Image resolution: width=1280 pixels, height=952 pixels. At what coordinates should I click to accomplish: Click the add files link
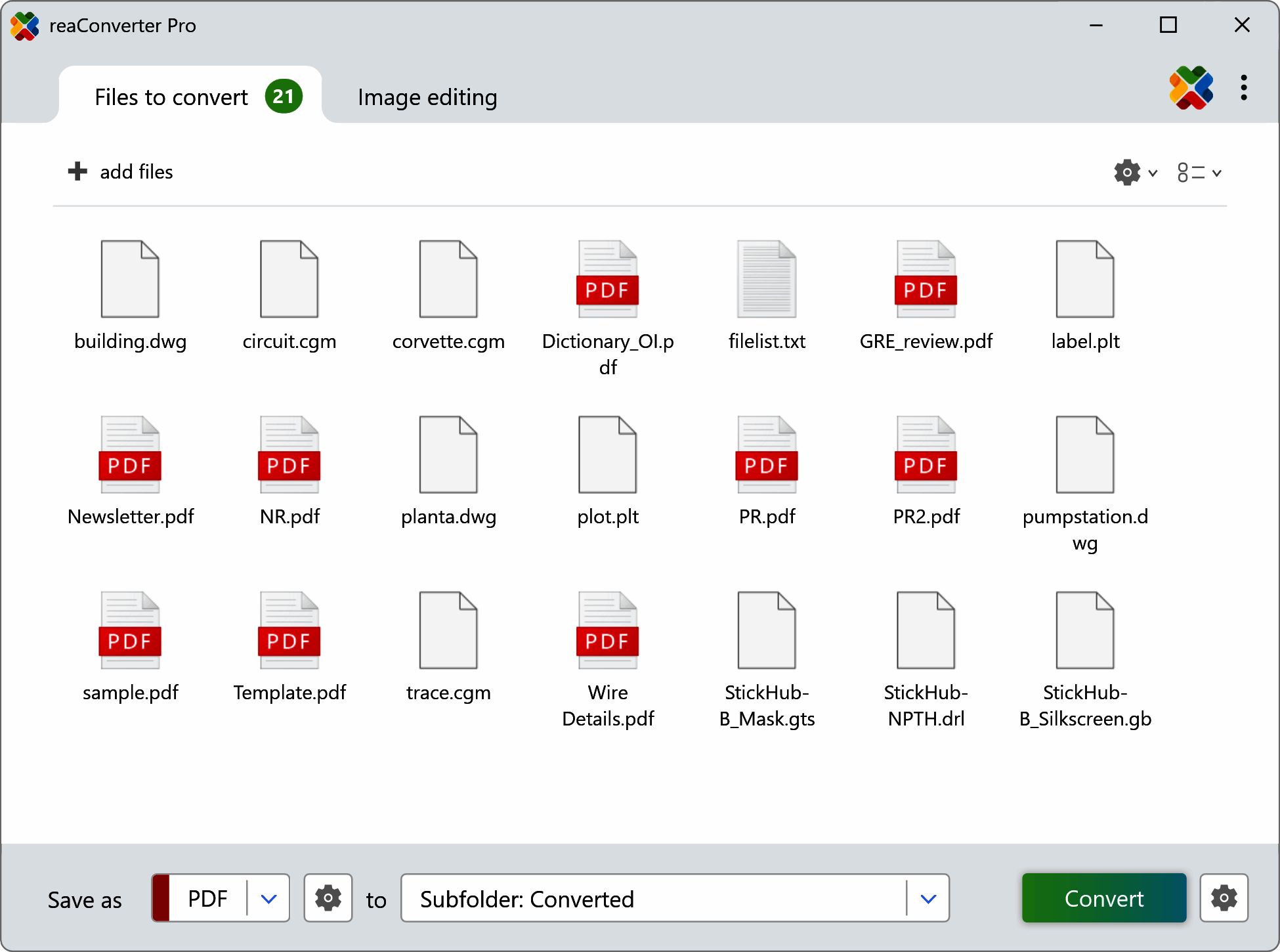(136, 172)
